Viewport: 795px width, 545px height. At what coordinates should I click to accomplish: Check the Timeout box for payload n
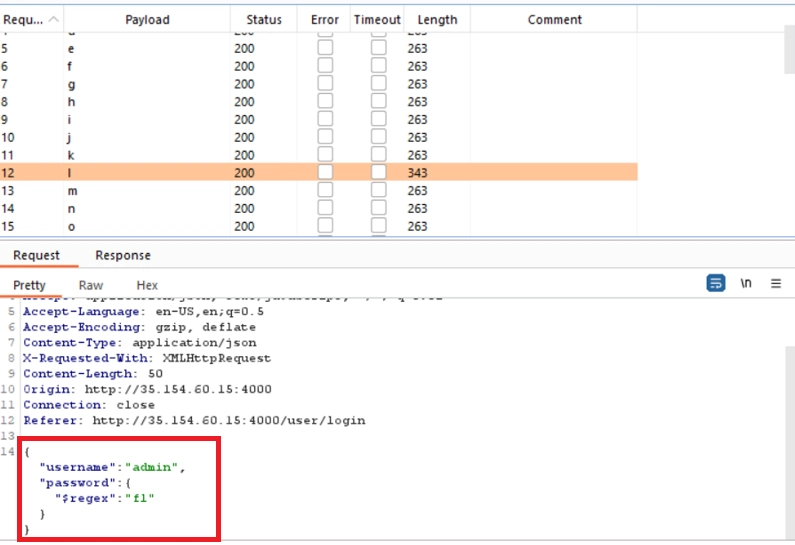click(x=378, y=208)
